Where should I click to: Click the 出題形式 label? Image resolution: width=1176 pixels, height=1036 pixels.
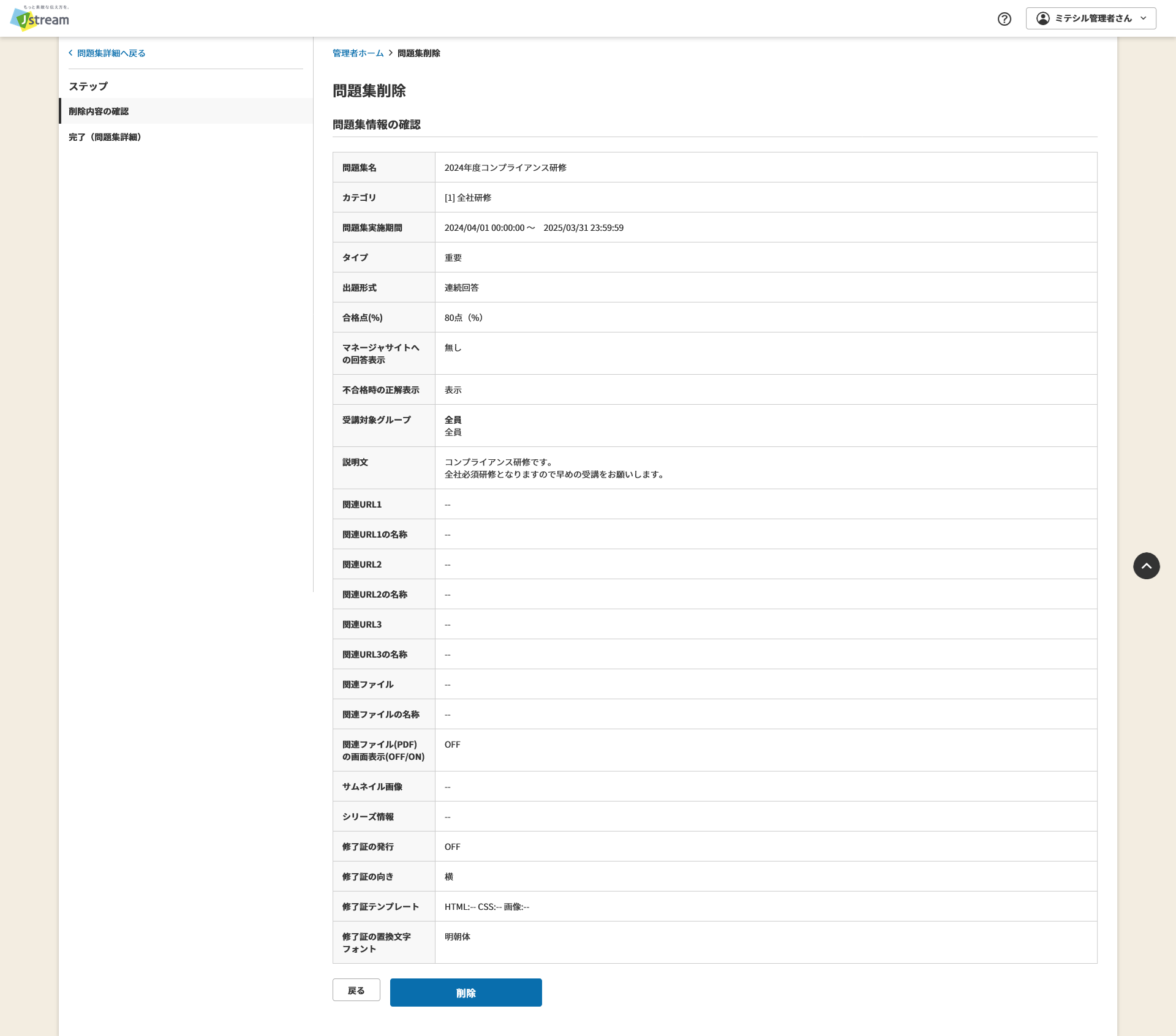click(x=360, y=288)
